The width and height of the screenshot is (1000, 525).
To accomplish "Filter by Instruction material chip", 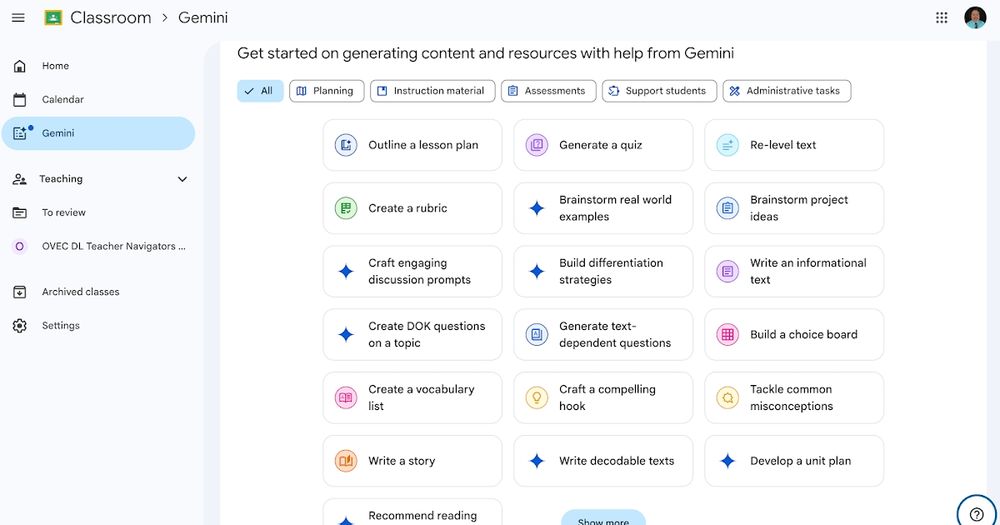I will coord(432,91).
